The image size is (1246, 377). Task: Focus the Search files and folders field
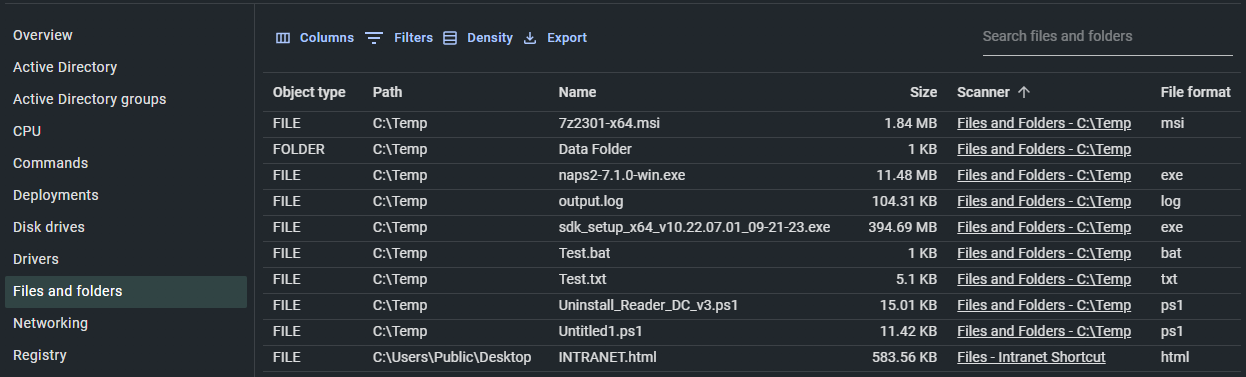point(1108,36)
